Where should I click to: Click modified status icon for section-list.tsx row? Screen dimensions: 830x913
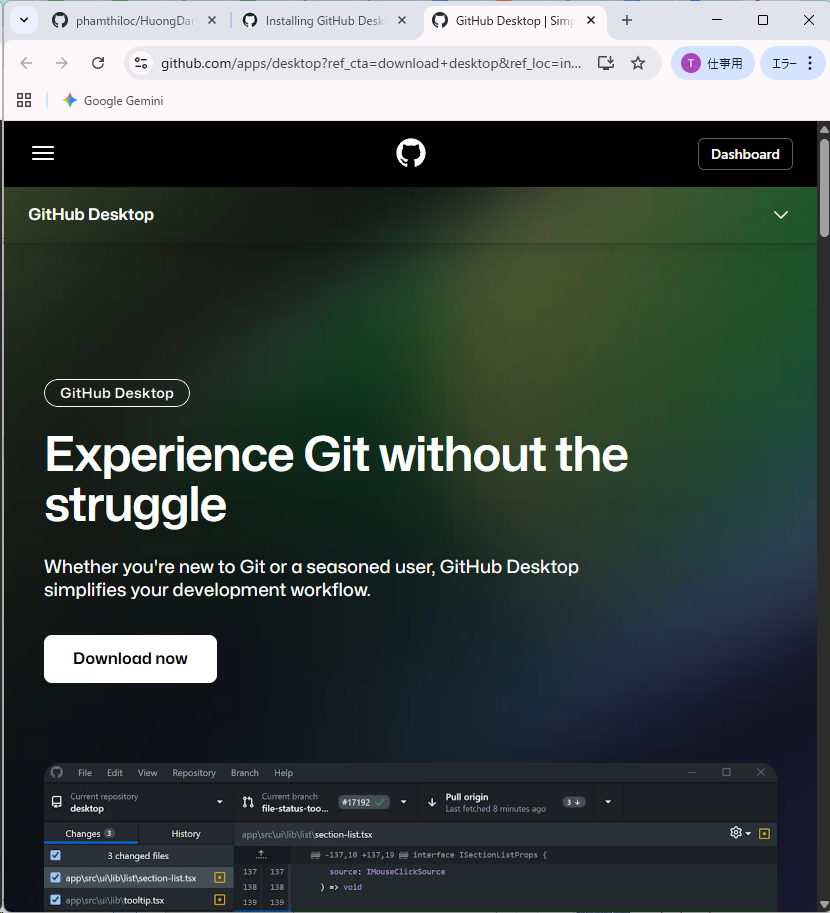coord(220,877)
